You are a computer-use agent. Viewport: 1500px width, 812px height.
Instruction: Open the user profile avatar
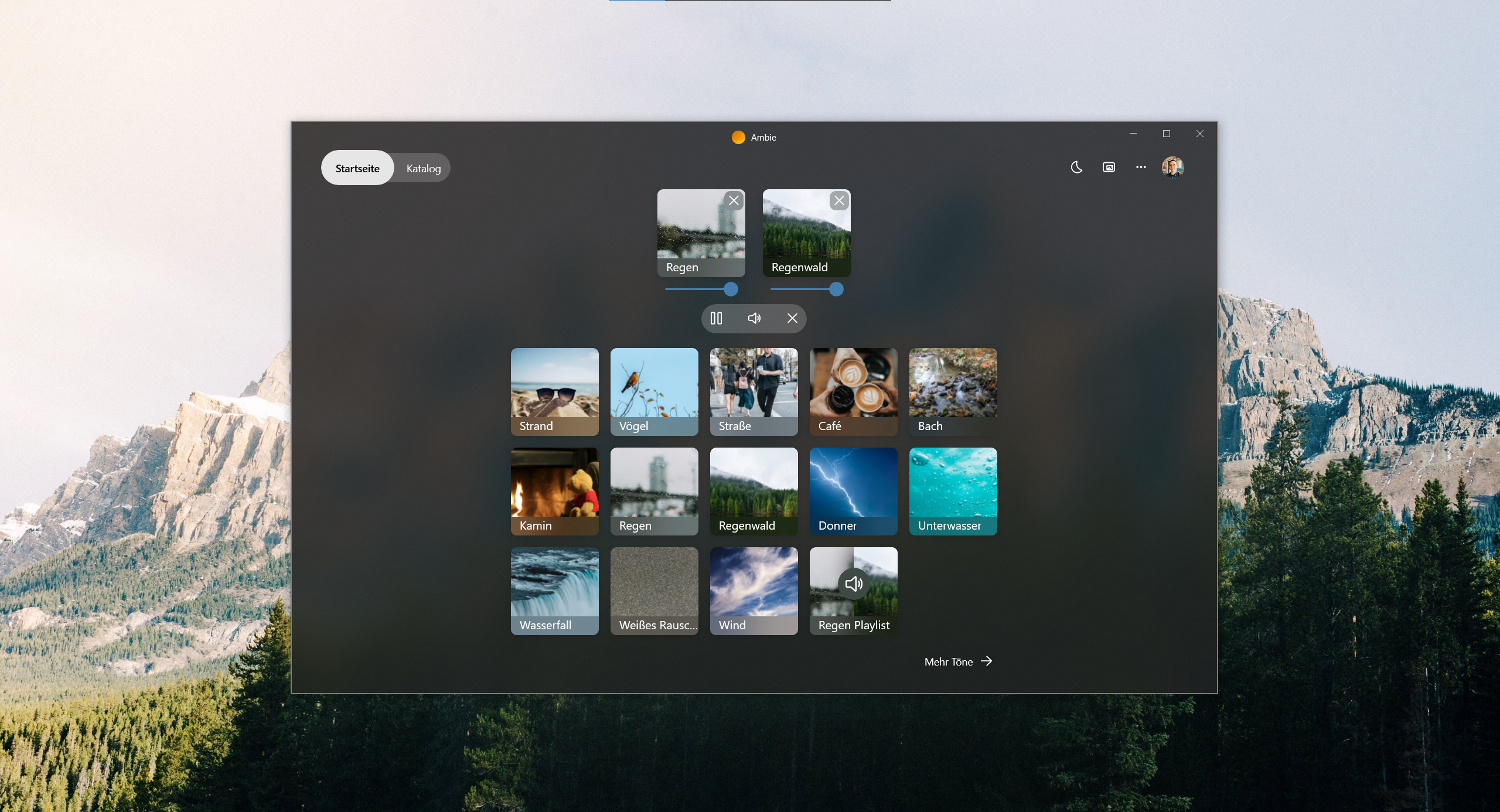click(x=1173, y=168)
